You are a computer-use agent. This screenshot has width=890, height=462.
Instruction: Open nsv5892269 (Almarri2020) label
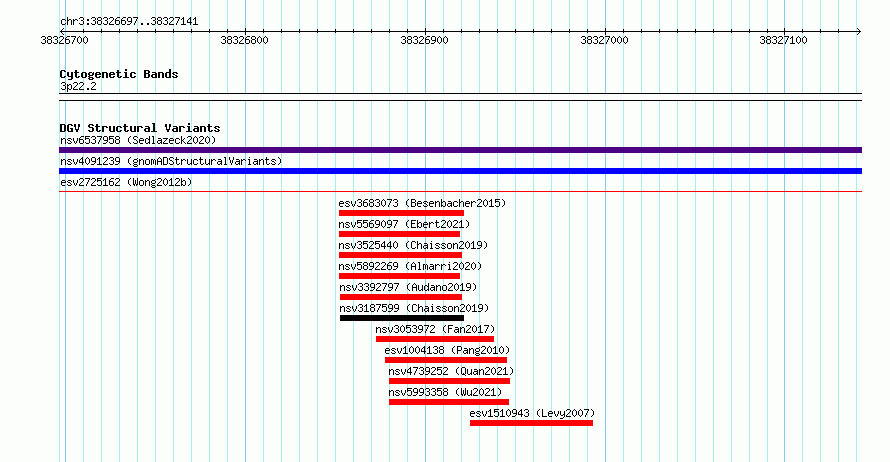point(410,266)
